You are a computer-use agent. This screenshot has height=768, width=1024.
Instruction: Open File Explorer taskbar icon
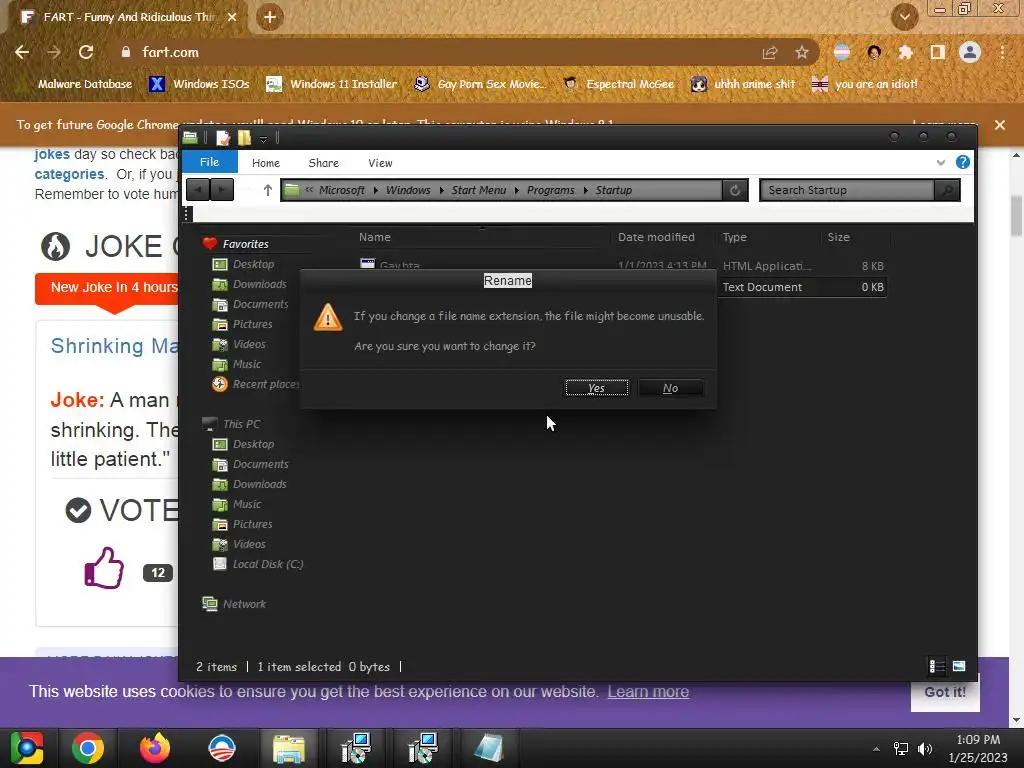click(x=289, y=748)
